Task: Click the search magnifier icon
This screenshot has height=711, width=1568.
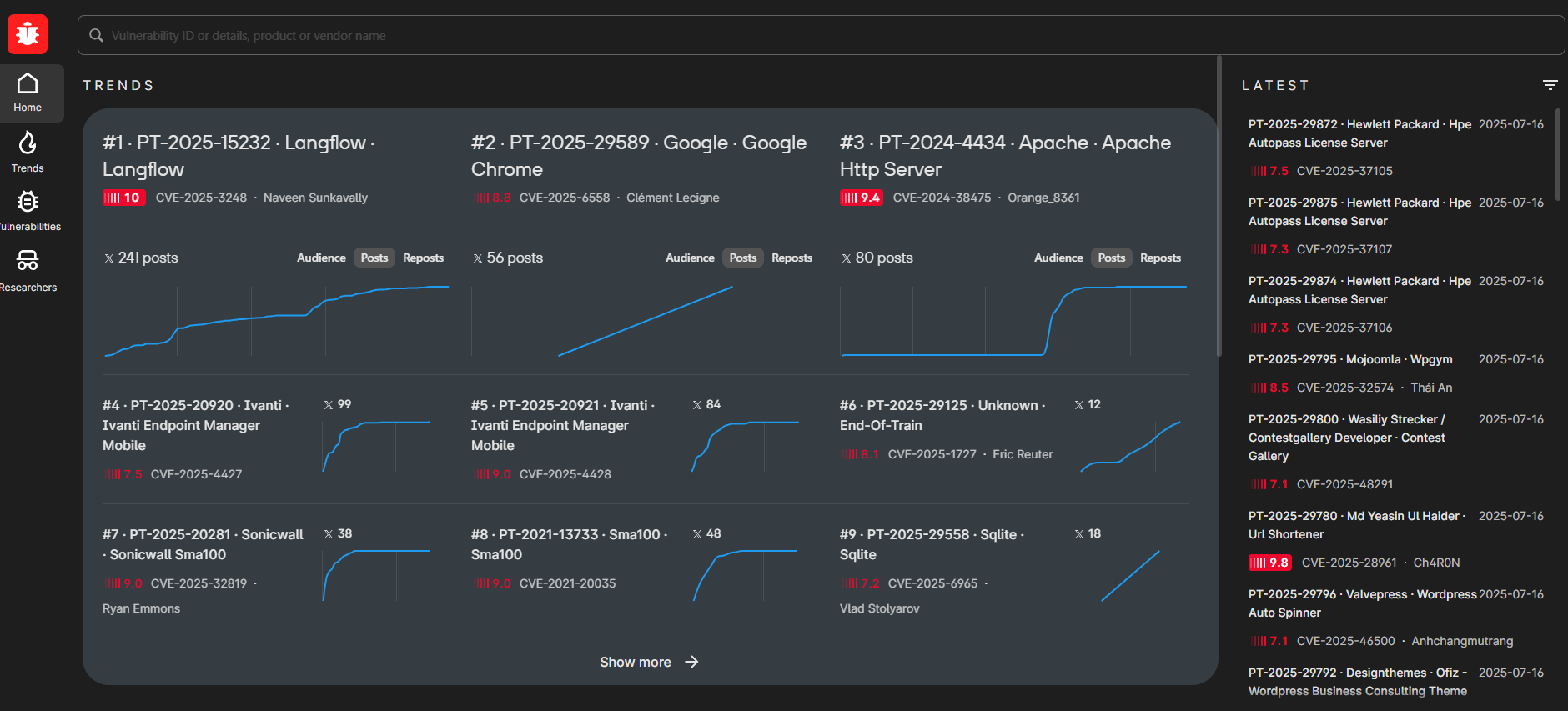Action: tap(97, 36)
